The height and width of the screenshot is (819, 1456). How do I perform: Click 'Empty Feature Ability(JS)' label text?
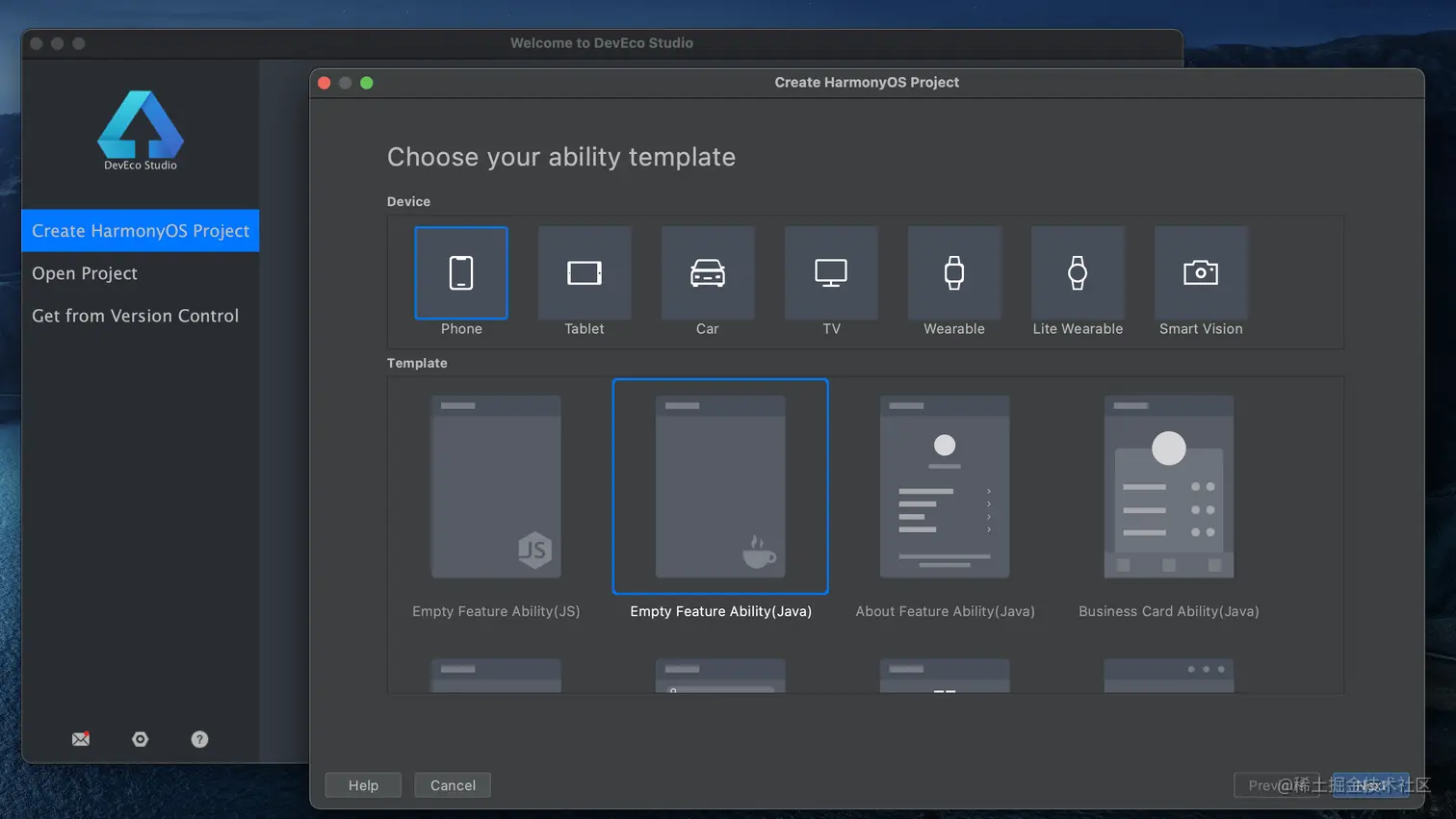(x=496, y=611)
